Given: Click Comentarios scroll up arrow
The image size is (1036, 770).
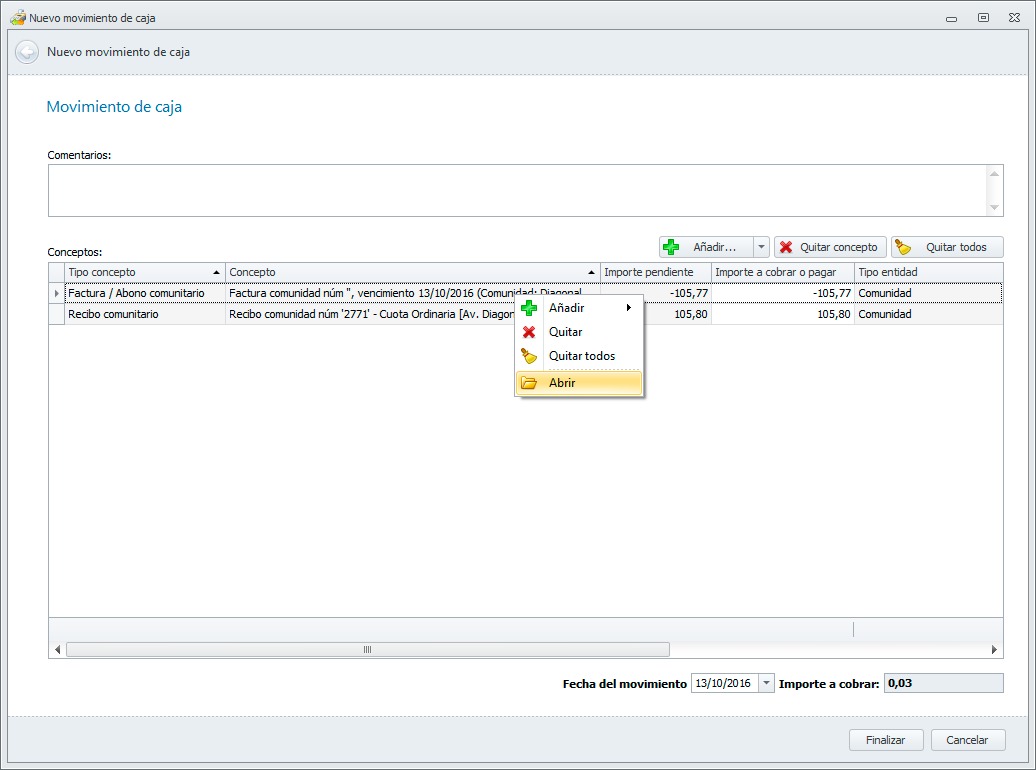Looking at the screenshot, I should pos(994,174).
